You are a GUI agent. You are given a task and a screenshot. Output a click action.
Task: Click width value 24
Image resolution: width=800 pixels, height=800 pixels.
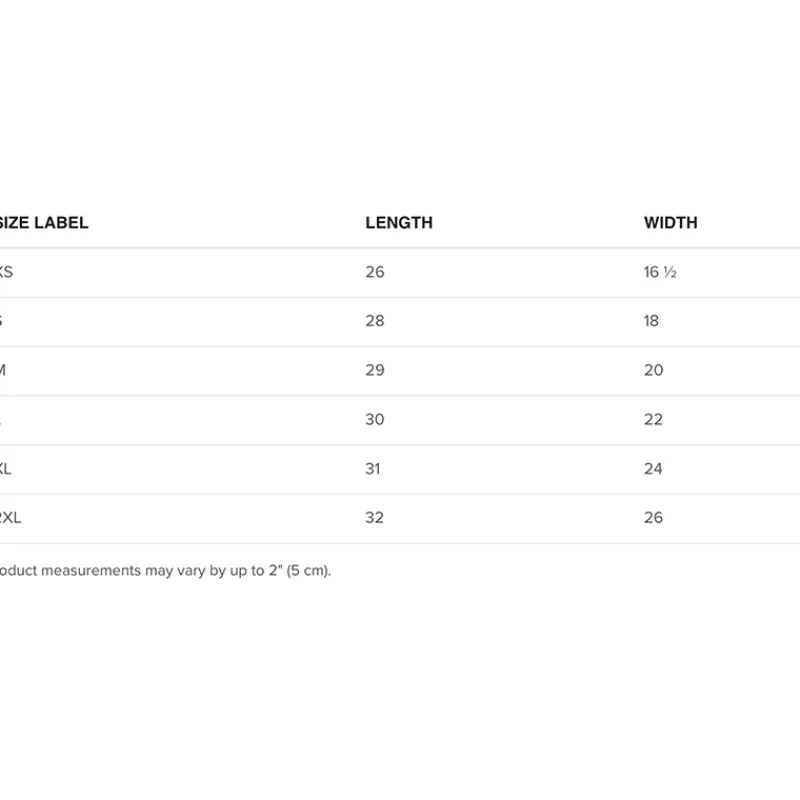(x=653, y=468)
